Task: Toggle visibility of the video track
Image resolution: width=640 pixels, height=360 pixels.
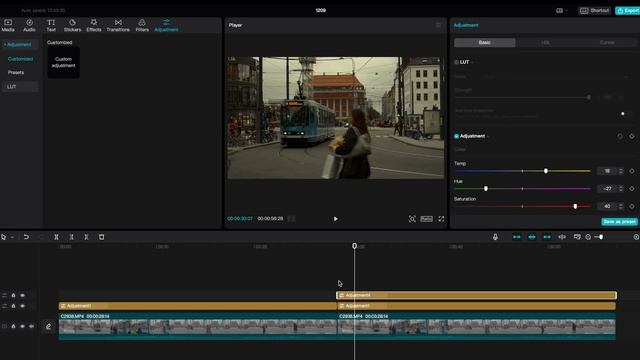Action: (x=22, y=327)
